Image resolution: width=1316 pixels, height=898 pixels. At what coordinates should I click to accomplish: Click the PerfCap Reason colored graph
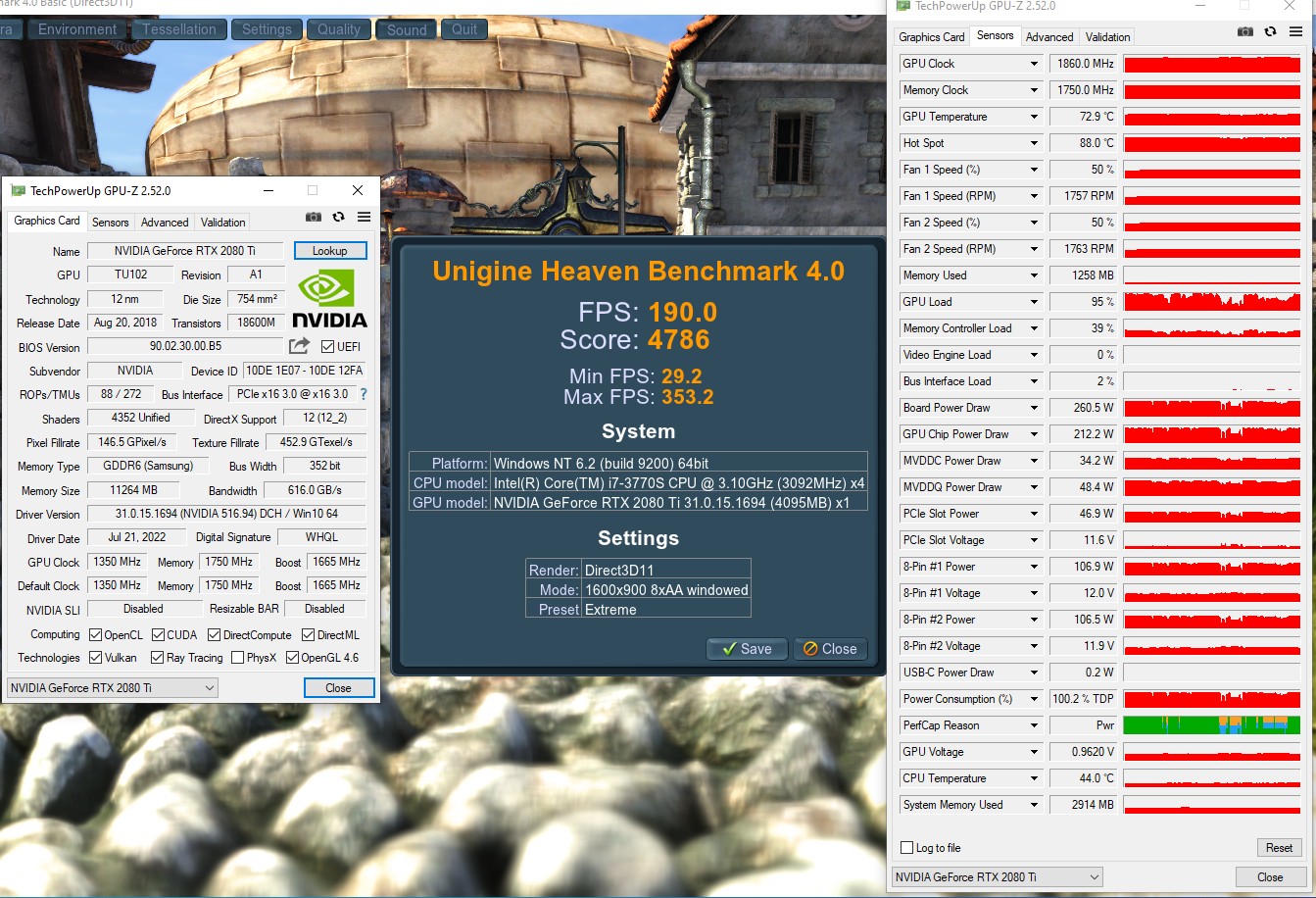click(1212, 725)
